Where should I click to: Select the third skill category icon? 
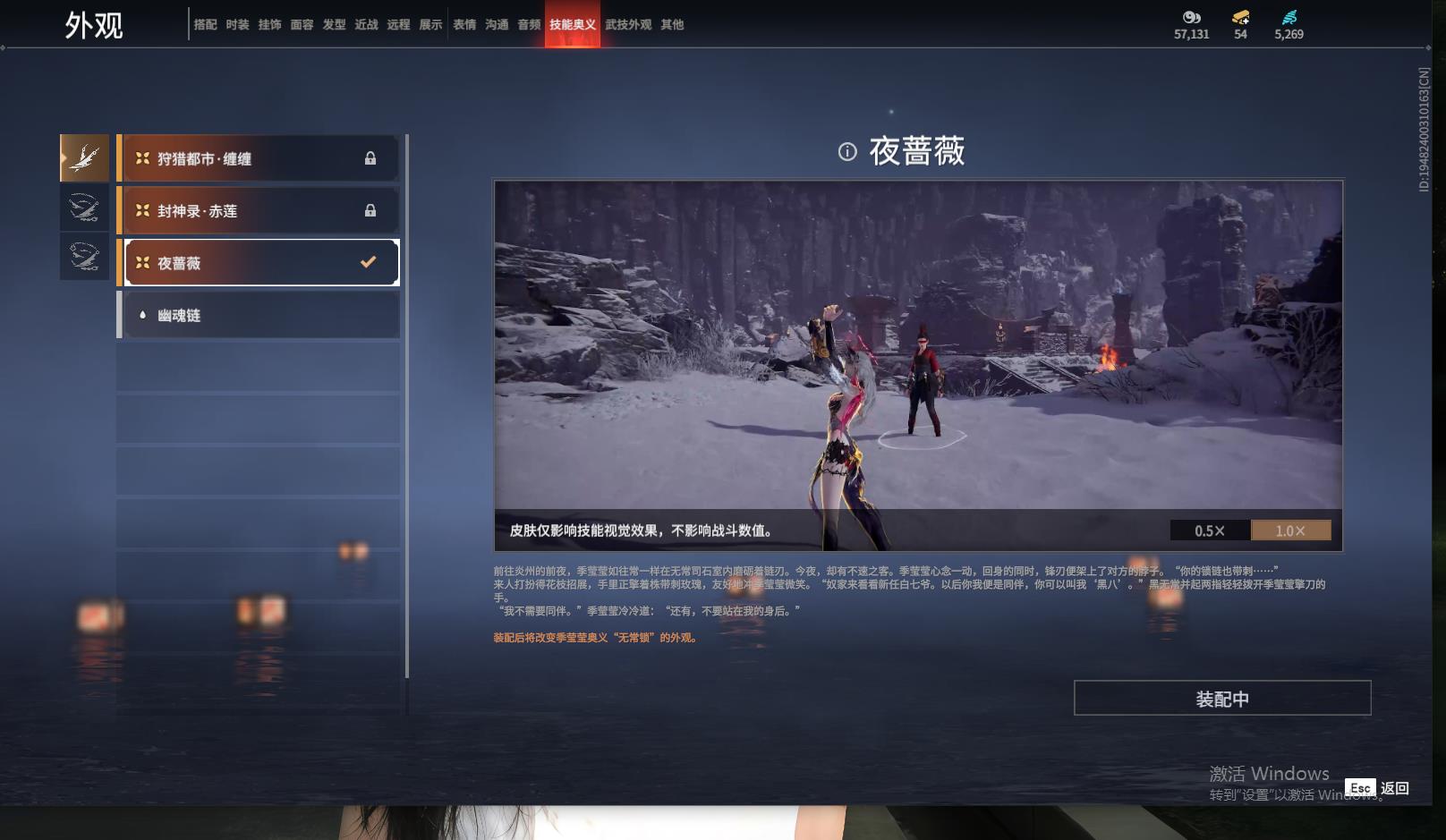[84, 257]
